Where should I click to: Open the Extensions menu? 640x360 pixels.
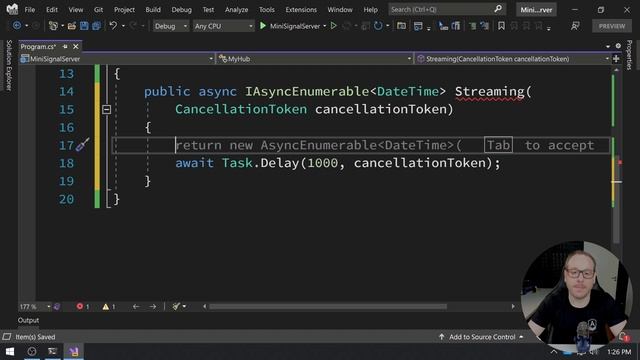(x=301, y=9)
